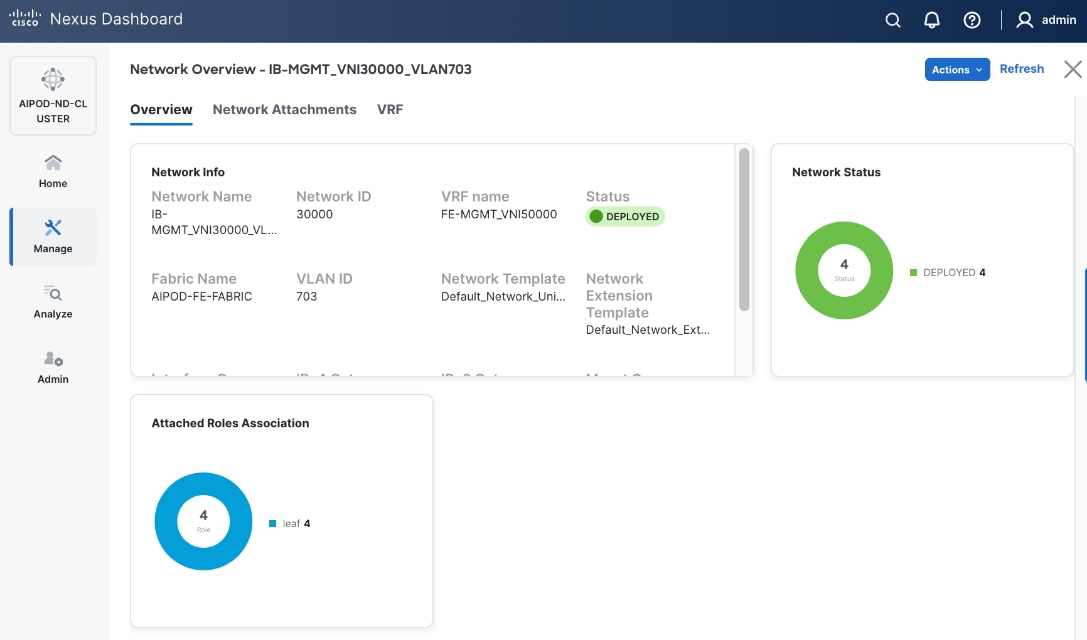Click the VLAN ID value 703
This screenshot has height=640, width=1087.
pos(306,296)
